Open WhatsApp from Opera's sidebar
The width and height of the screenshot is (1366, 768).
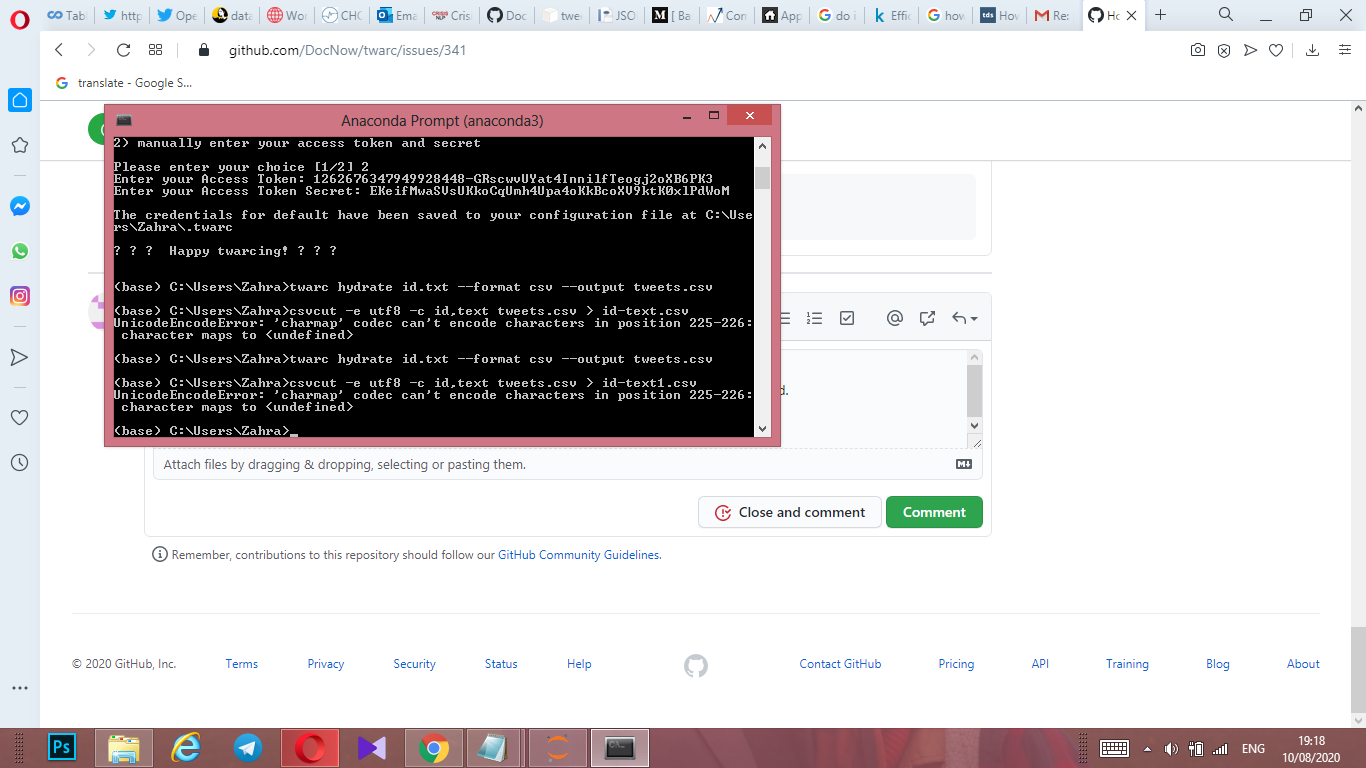click(x=19, y=251)
